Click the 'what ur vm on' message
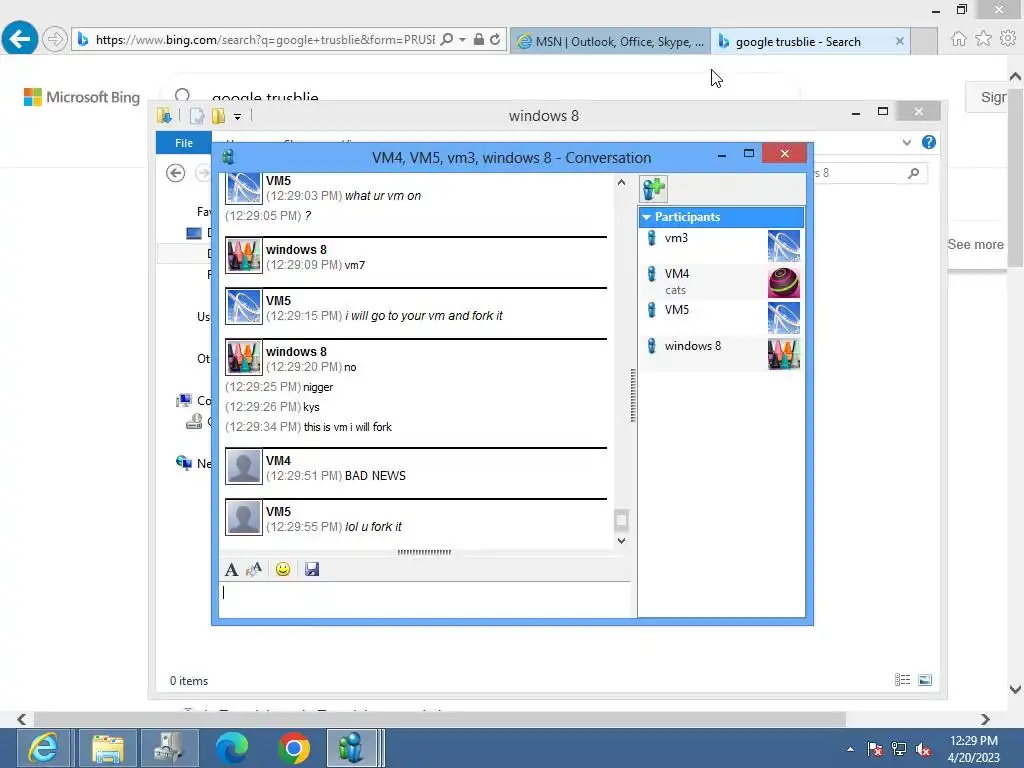The image size is (1024, 768). pos(383,196)
